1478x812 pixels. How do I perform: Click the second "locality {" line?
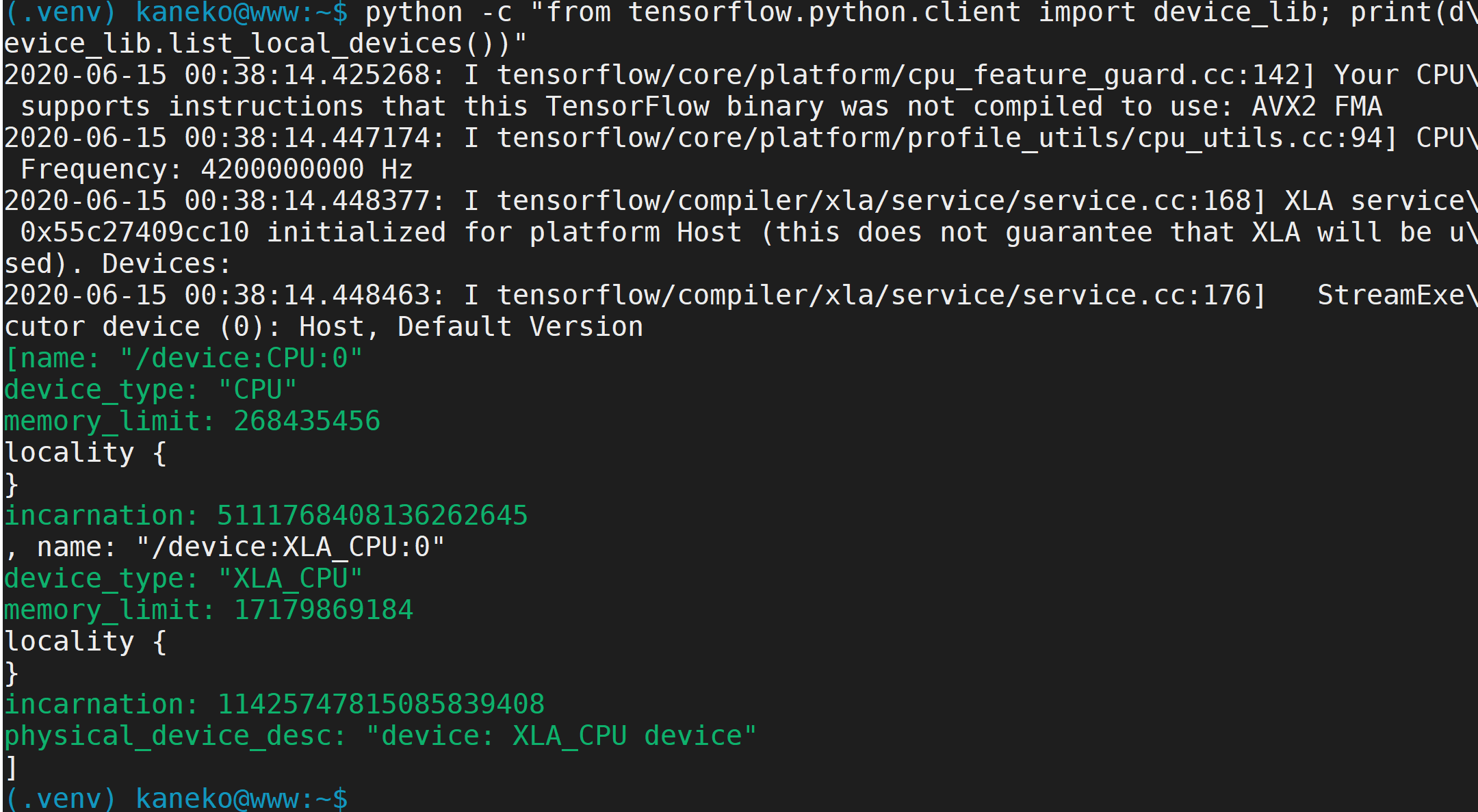tap(85, 642)
